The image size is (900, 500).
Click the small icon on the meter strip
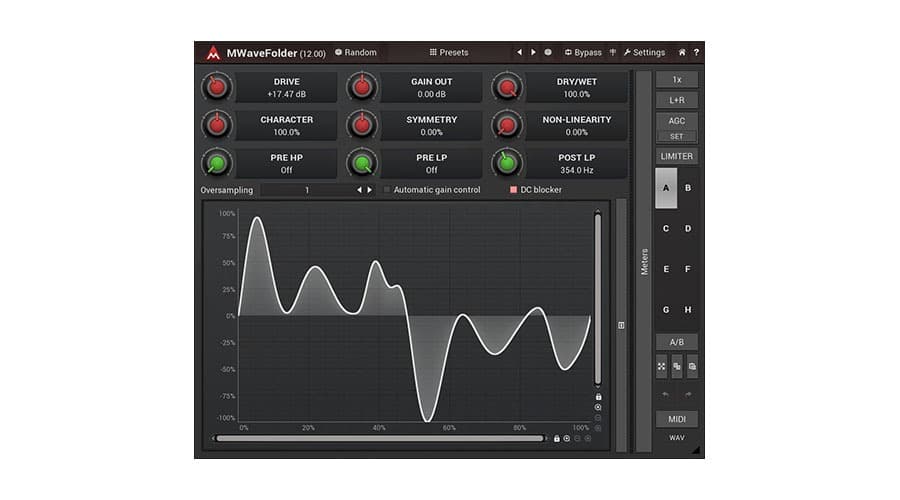point(621,325)
